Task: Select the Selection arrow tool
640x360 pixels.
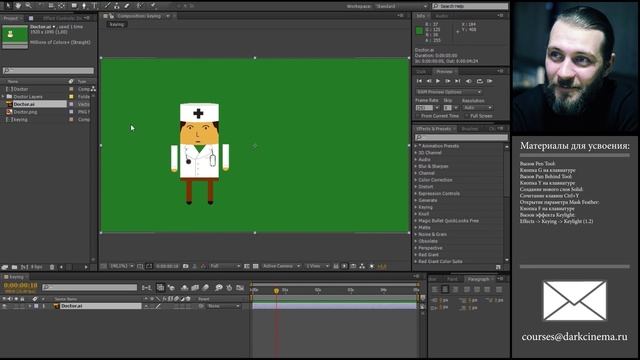Action: (8, 5)
